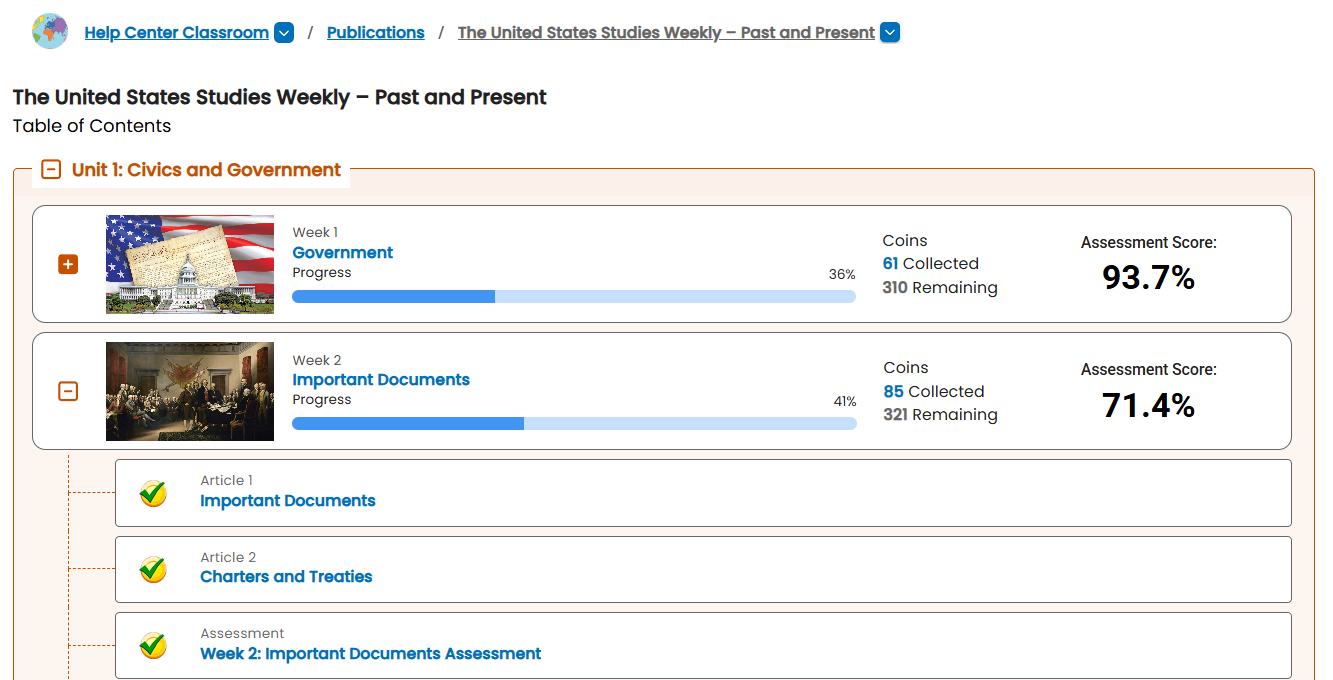Click checkmark icon beside the Week 2 Assessment
1333x680 pixels.
[x=153, y=645]
